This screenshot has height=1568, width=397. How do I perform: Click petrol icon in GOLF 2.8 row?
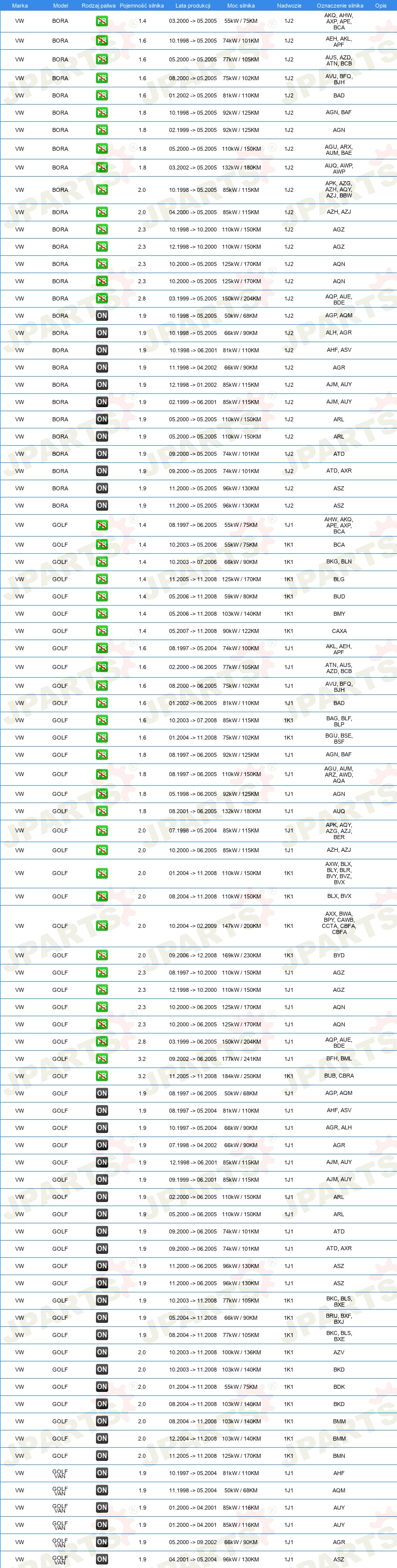(102, 1042)
